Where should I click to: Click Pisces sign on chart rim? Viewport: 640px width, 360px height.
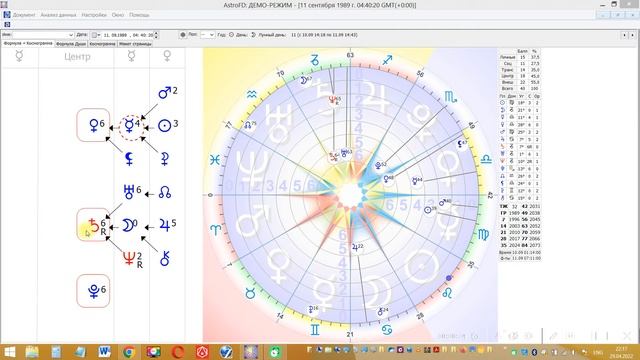point(215,160)
